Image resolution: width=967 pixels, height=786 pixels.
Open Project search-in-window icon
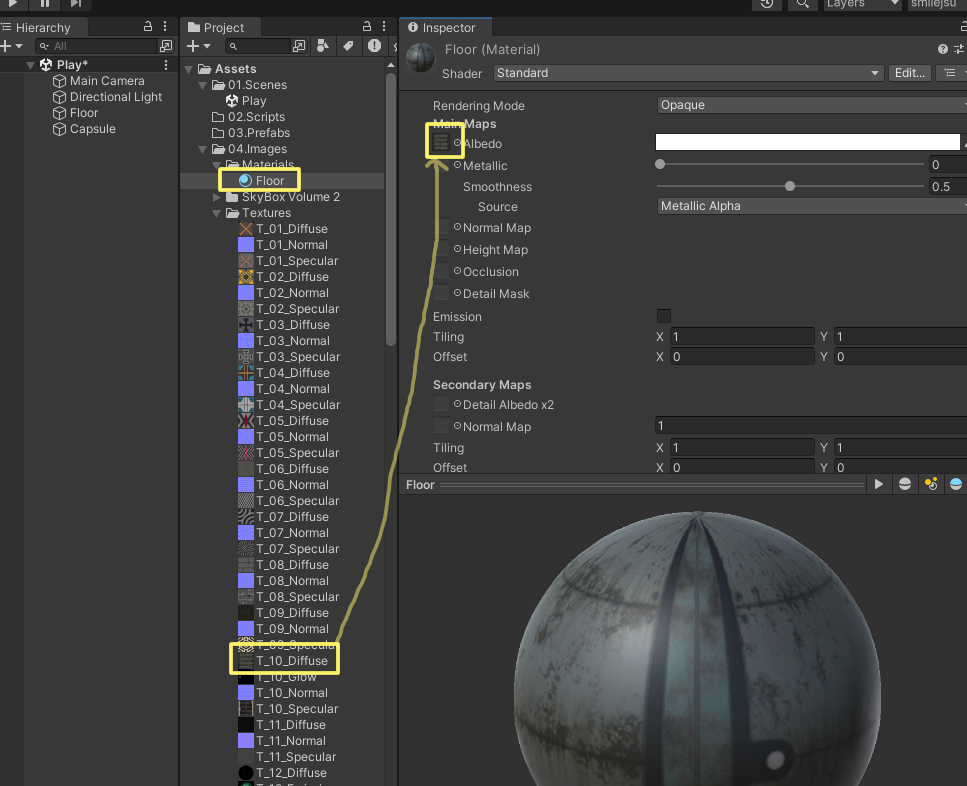(x=299, y=46)
